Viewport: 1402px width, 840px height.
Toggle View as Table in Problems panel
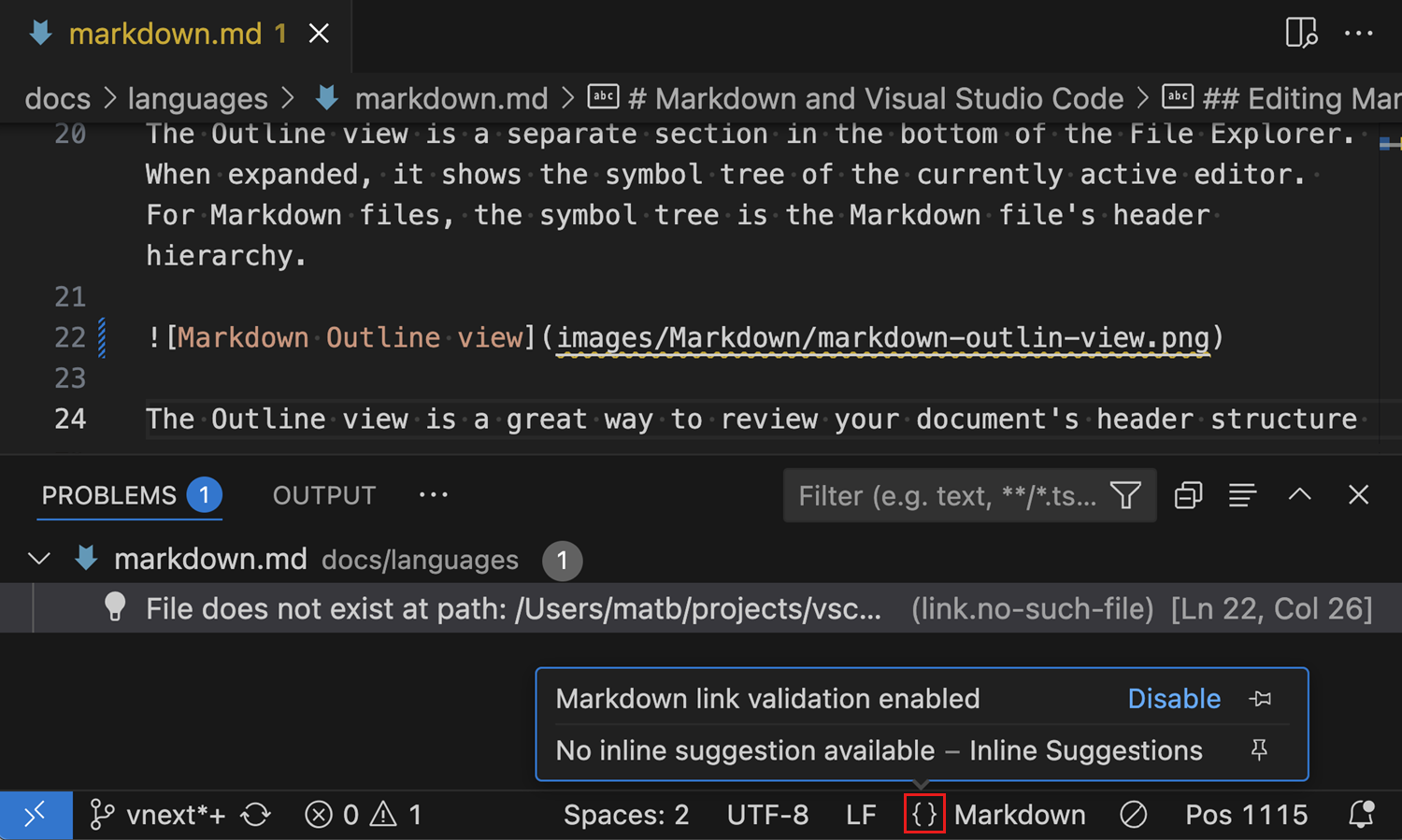coord(1243,494)
